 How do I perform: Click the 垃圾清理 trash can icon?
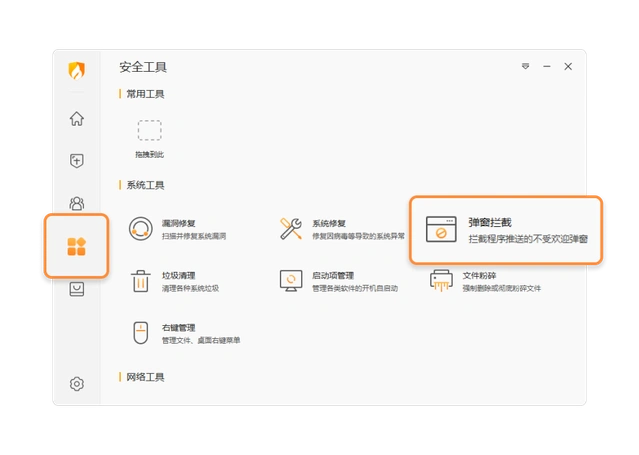[x=141, y=281]
